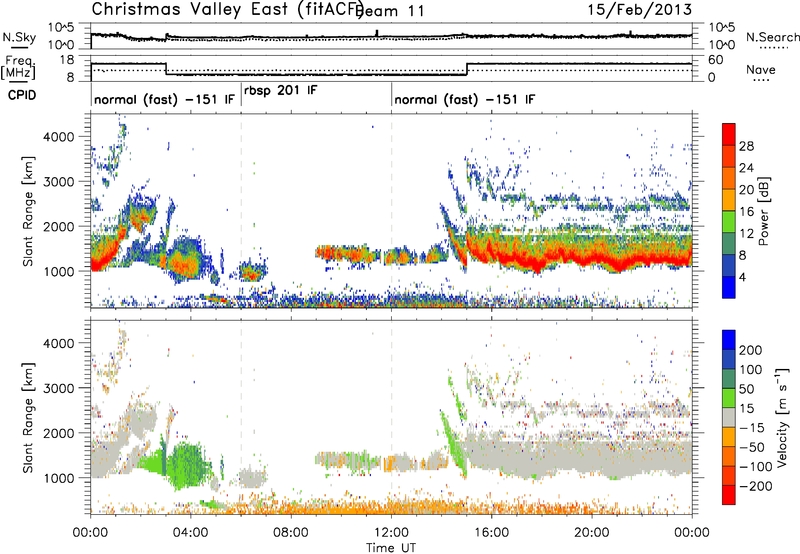
Task: Click the red top of power colorbar
Action: pos(729,135)
